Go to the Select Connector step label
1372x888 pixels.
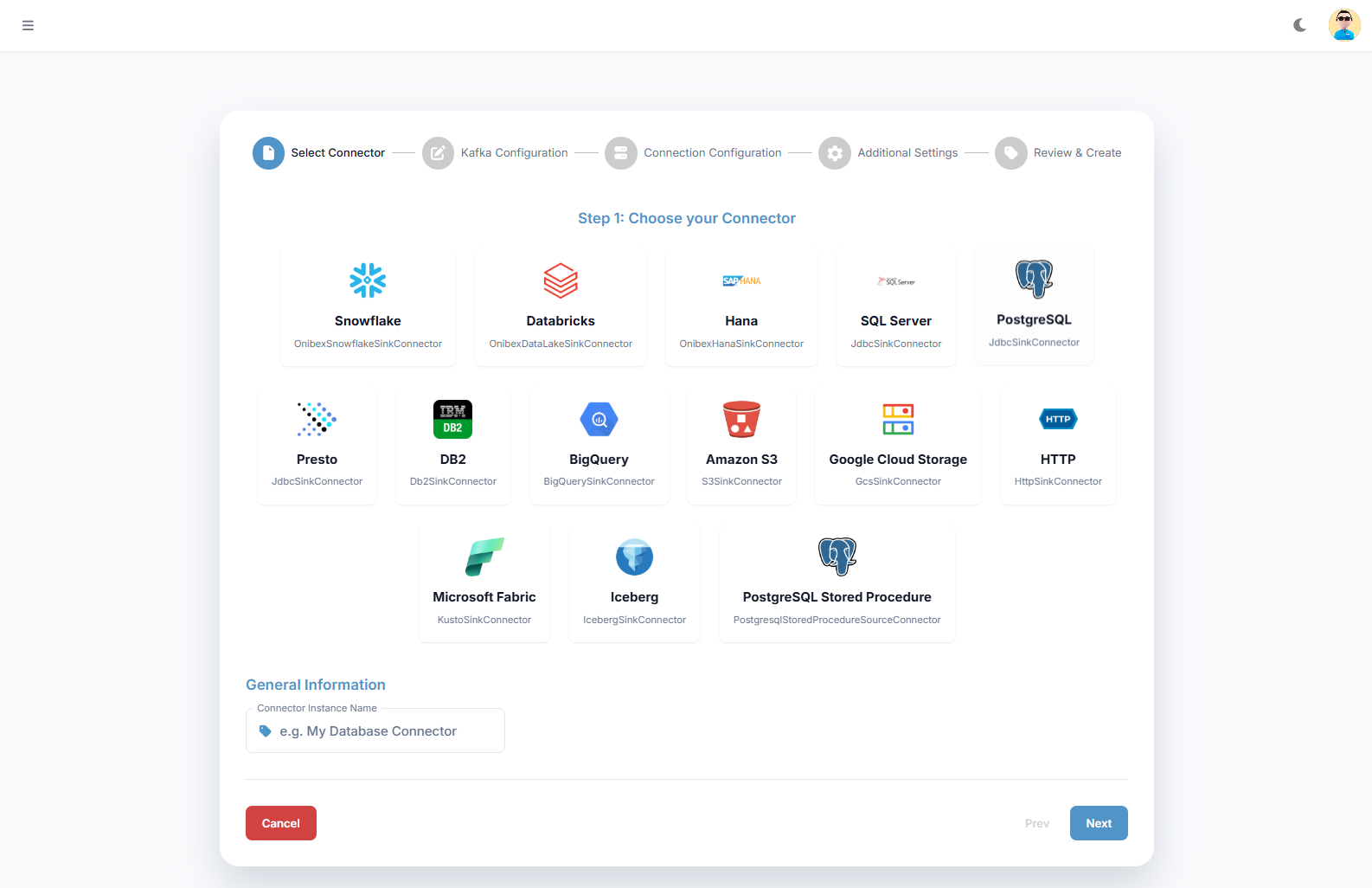337,153
